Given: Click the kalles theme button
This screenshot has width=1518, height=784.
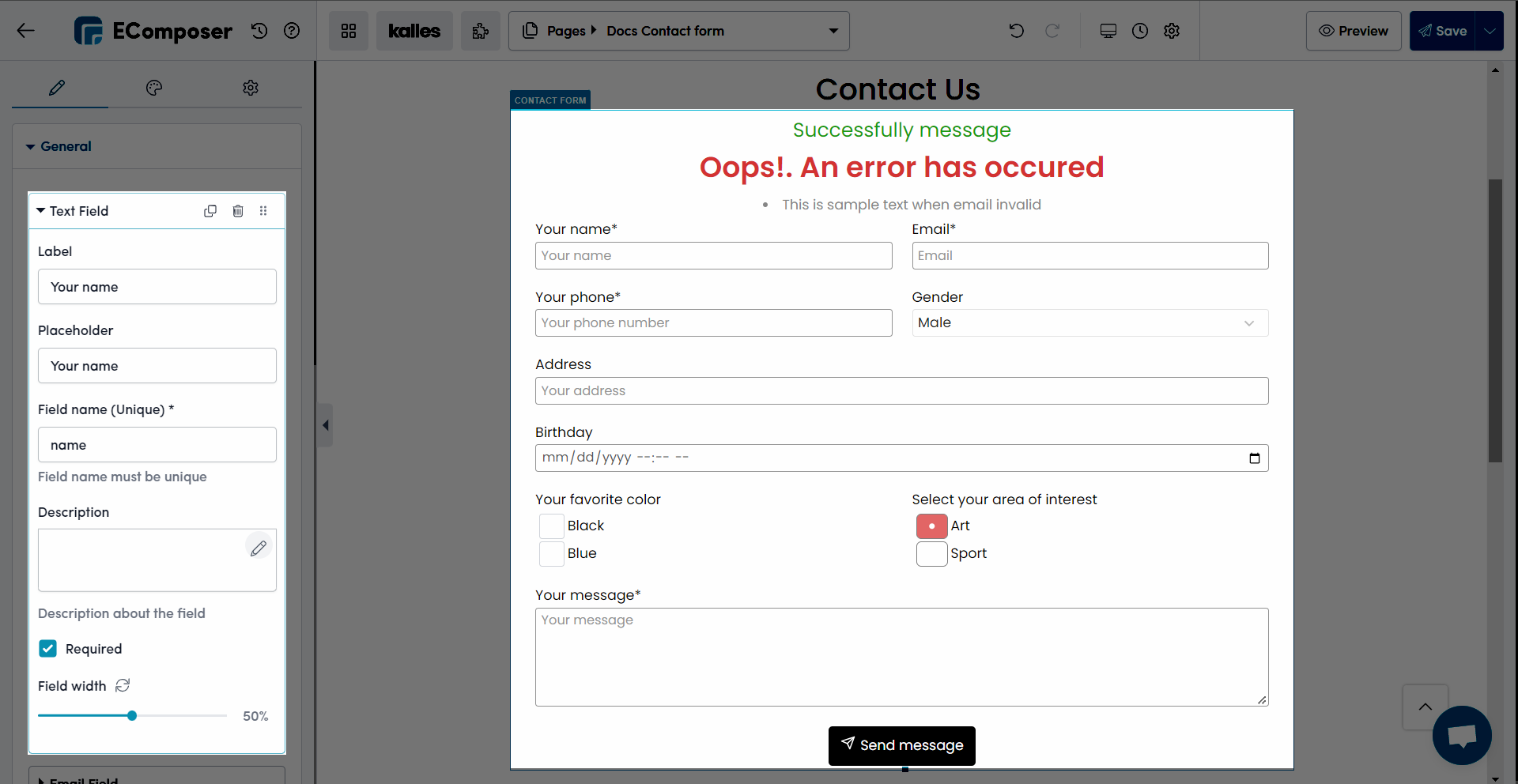Looking at the screenshot, I should coord(414,31).
